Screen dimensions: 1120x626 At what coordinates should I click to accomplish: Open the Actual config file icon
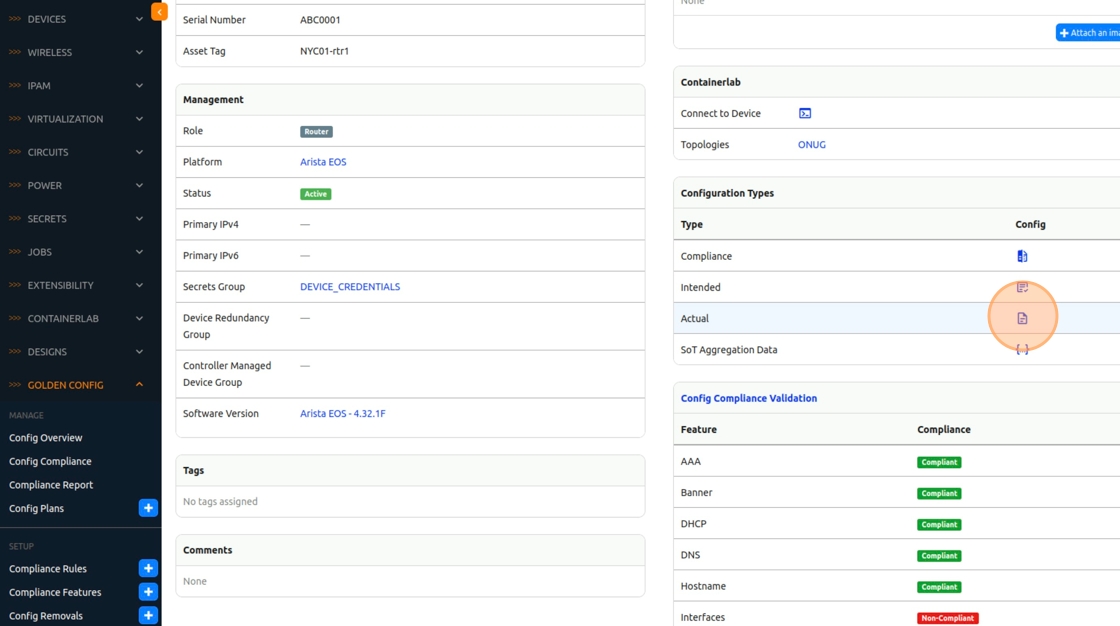(1022, 318)
